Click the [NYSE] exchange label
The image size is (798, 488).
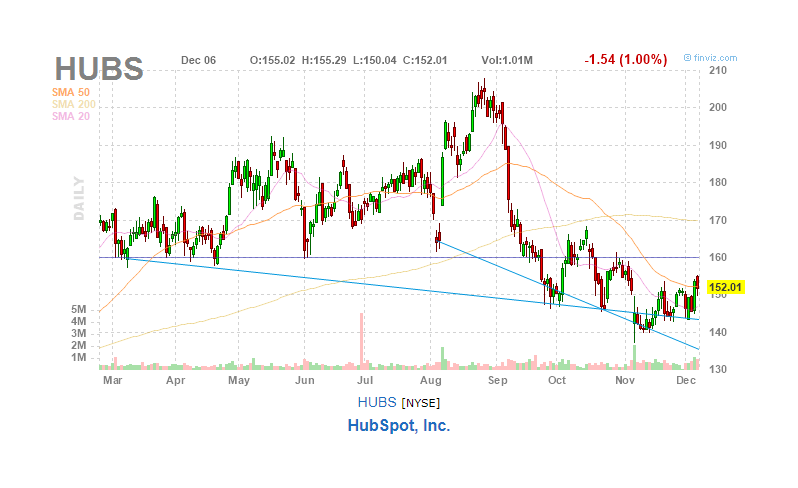[421, 404]
